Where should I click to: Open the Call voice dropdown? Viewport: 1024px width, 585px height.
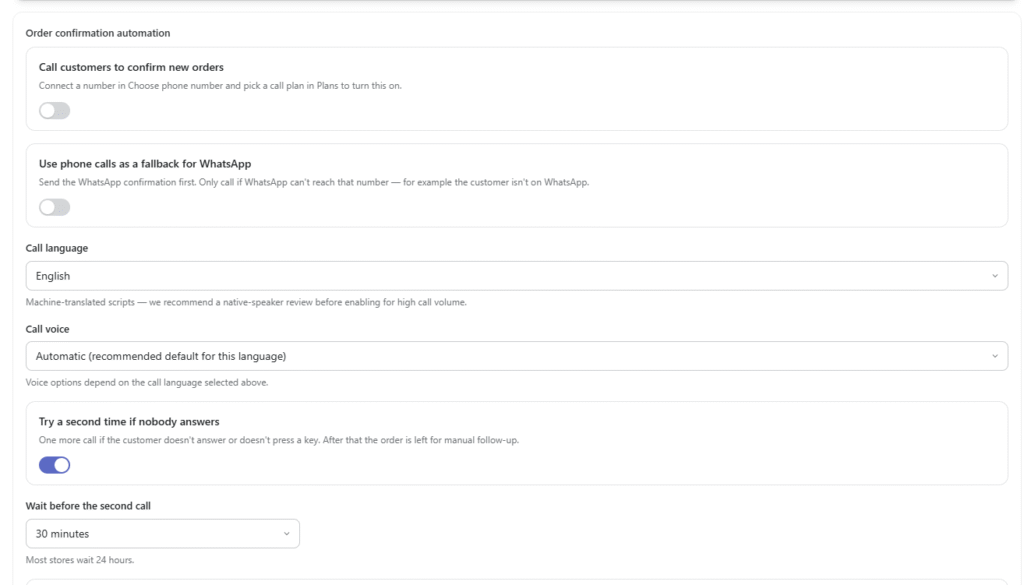click(x=517, y=356)
